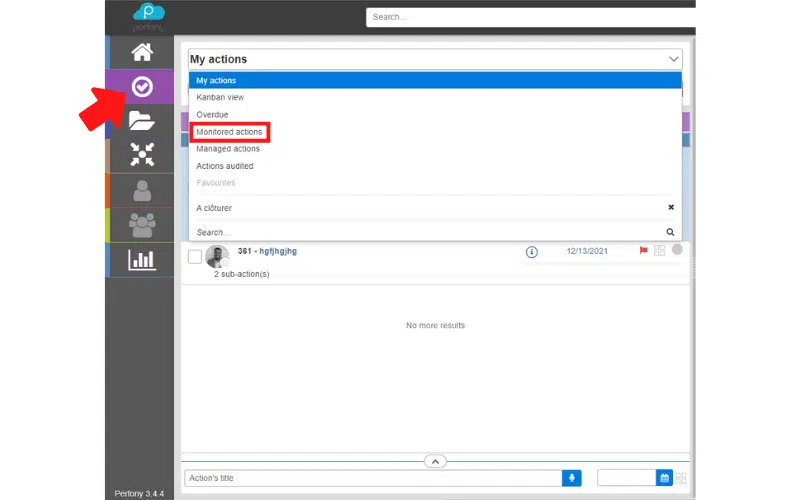Viewport: 800px width, 500px height.
Task: Click the converging arrows sidebar icon
Action: [141, 155]
